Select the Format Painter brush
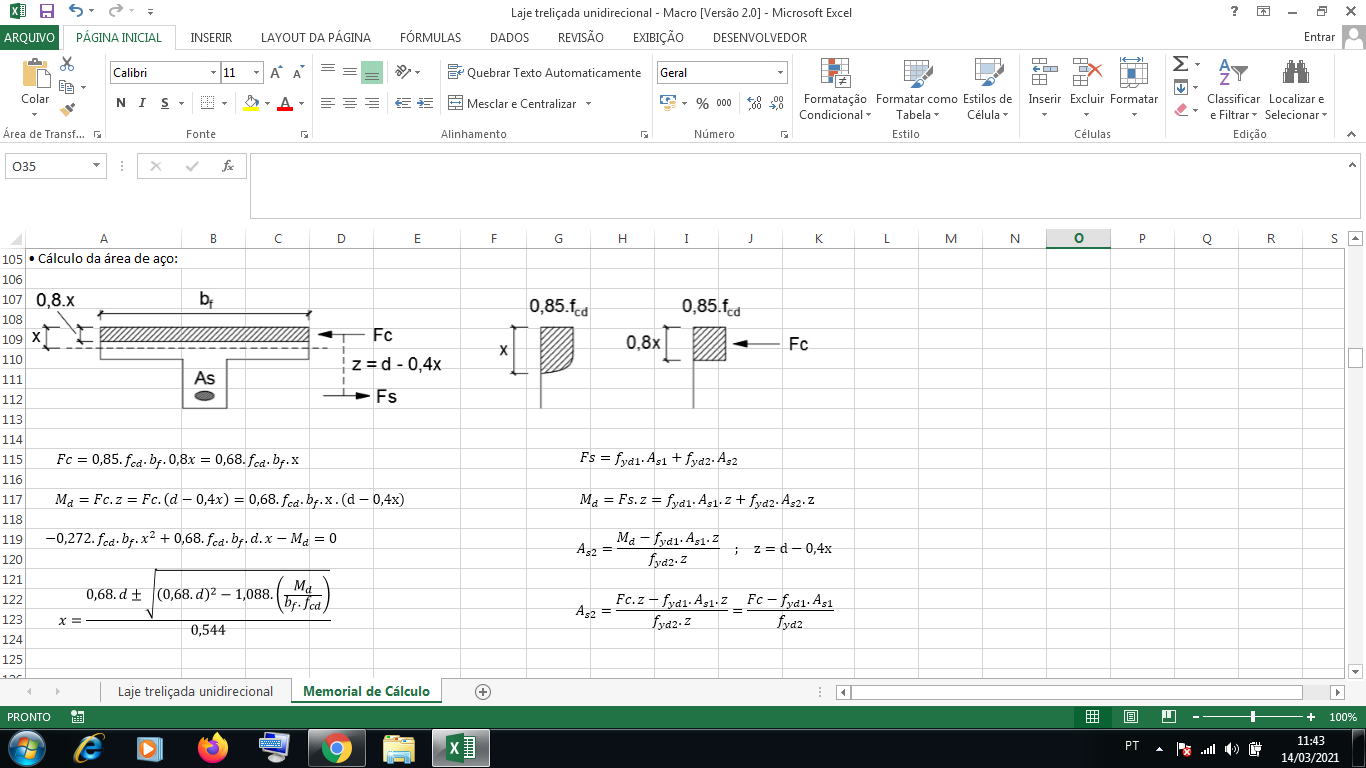This screenshot has width=1366, height=768. [67, 109]
